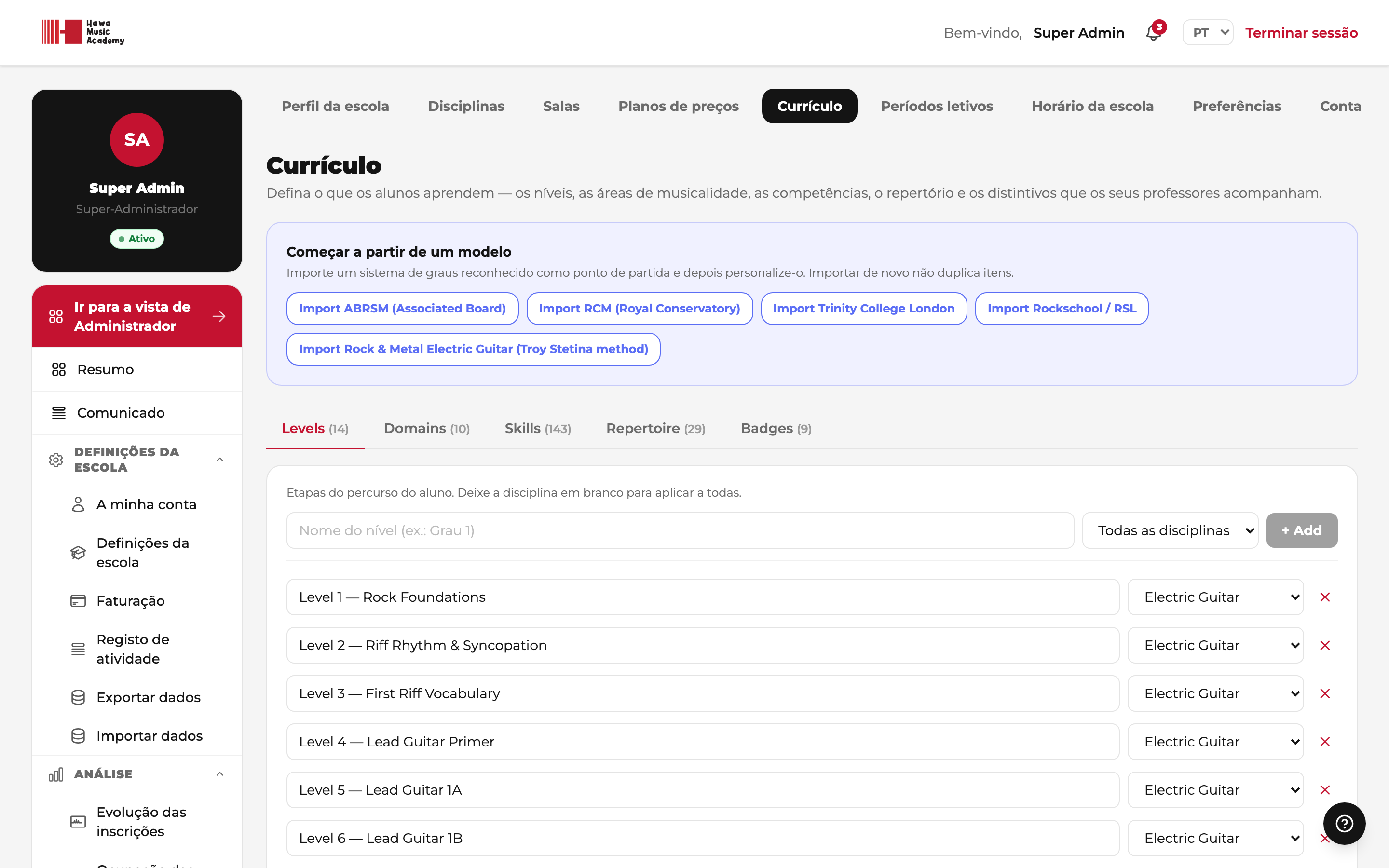Click the Evolução das inscrições chart icon

(x=78, y=822)
